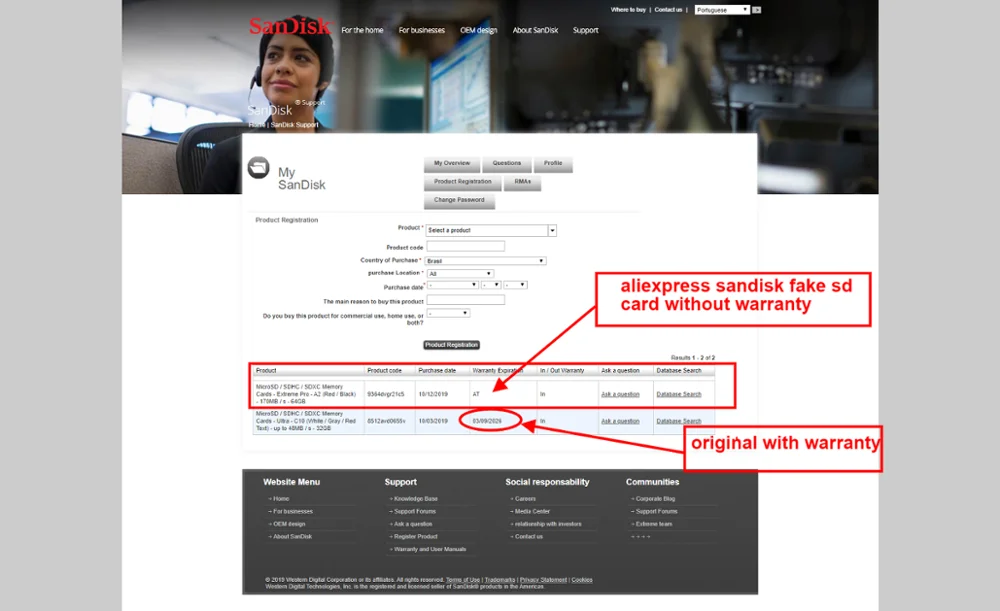The width and height of the screenshot is (1000, 611).
Task: Click Home breadcrumb link
Action: pyautogui.click(x=256, y=125)
